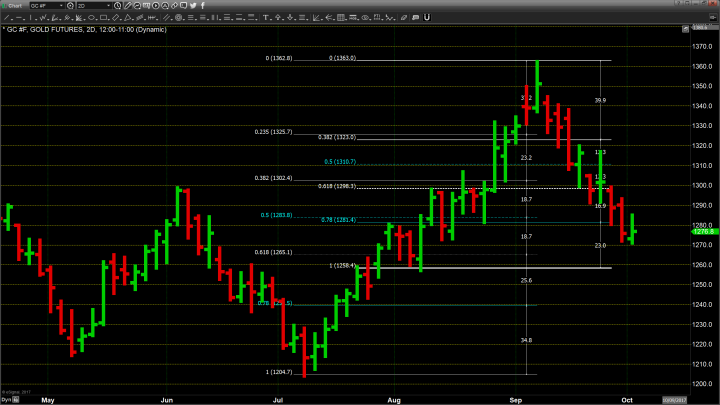
Task: Click the Jul label on time axis
Action: click(278, 400)
